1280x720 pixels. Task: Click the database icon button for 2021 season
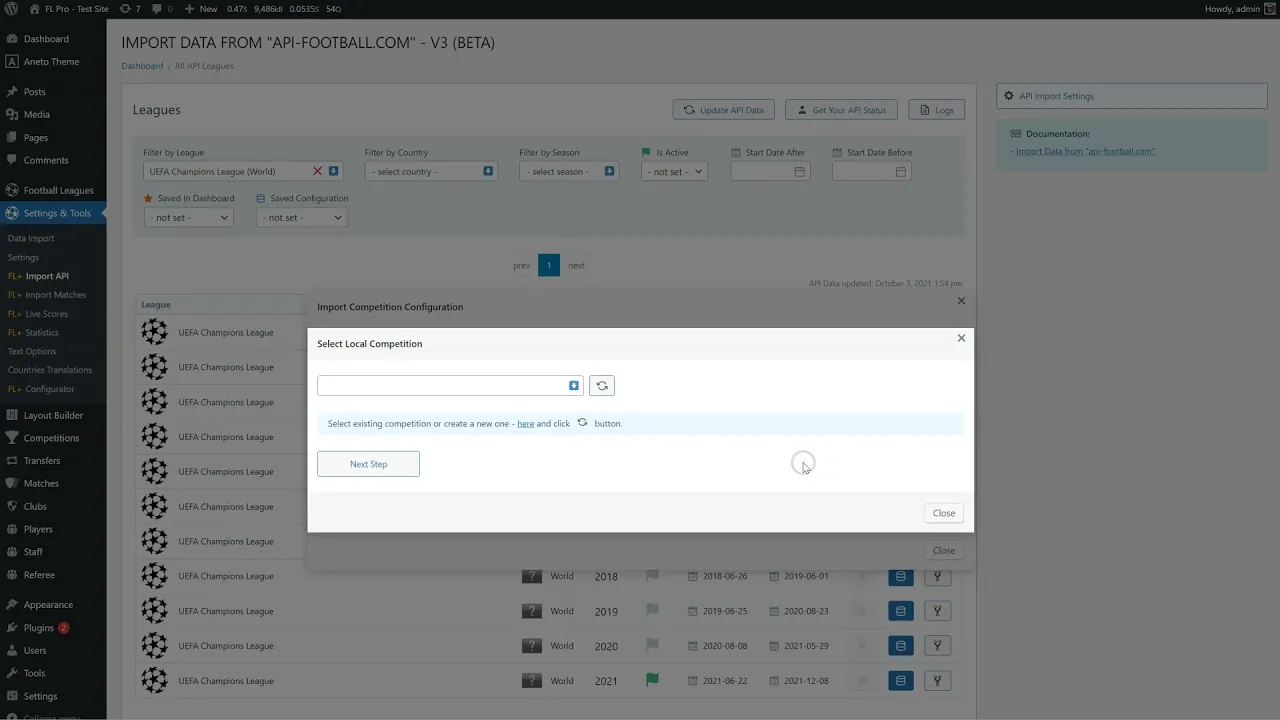click(901, 681)
